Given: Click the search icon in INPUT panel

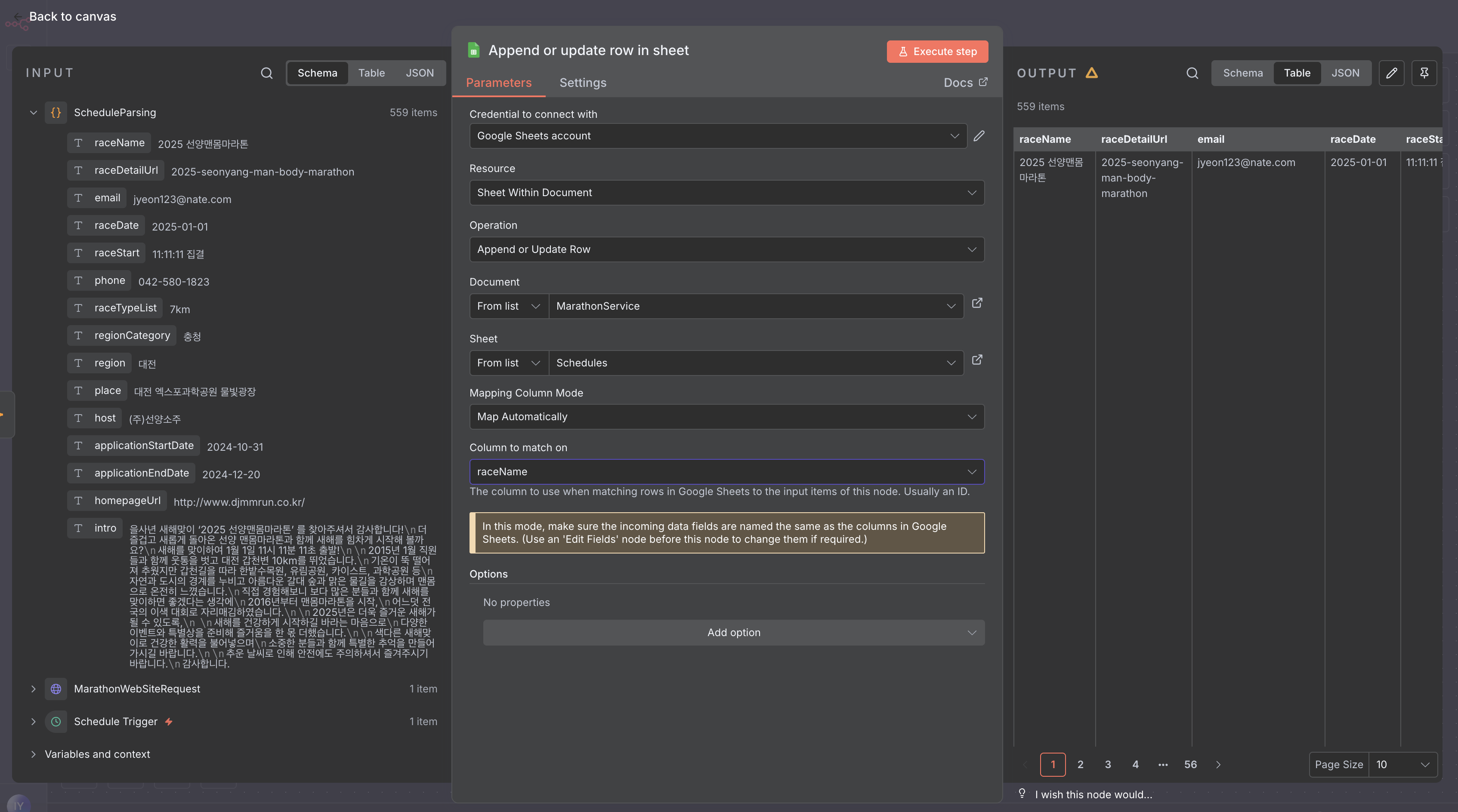Looking at the screenshot, I should (266, 73).
